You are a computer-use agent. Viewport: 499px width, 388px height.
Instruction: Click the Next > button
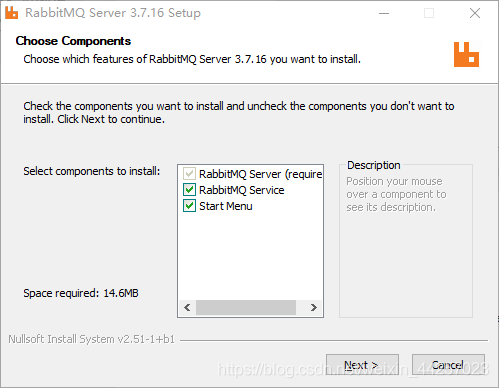[x=362, y=365]
